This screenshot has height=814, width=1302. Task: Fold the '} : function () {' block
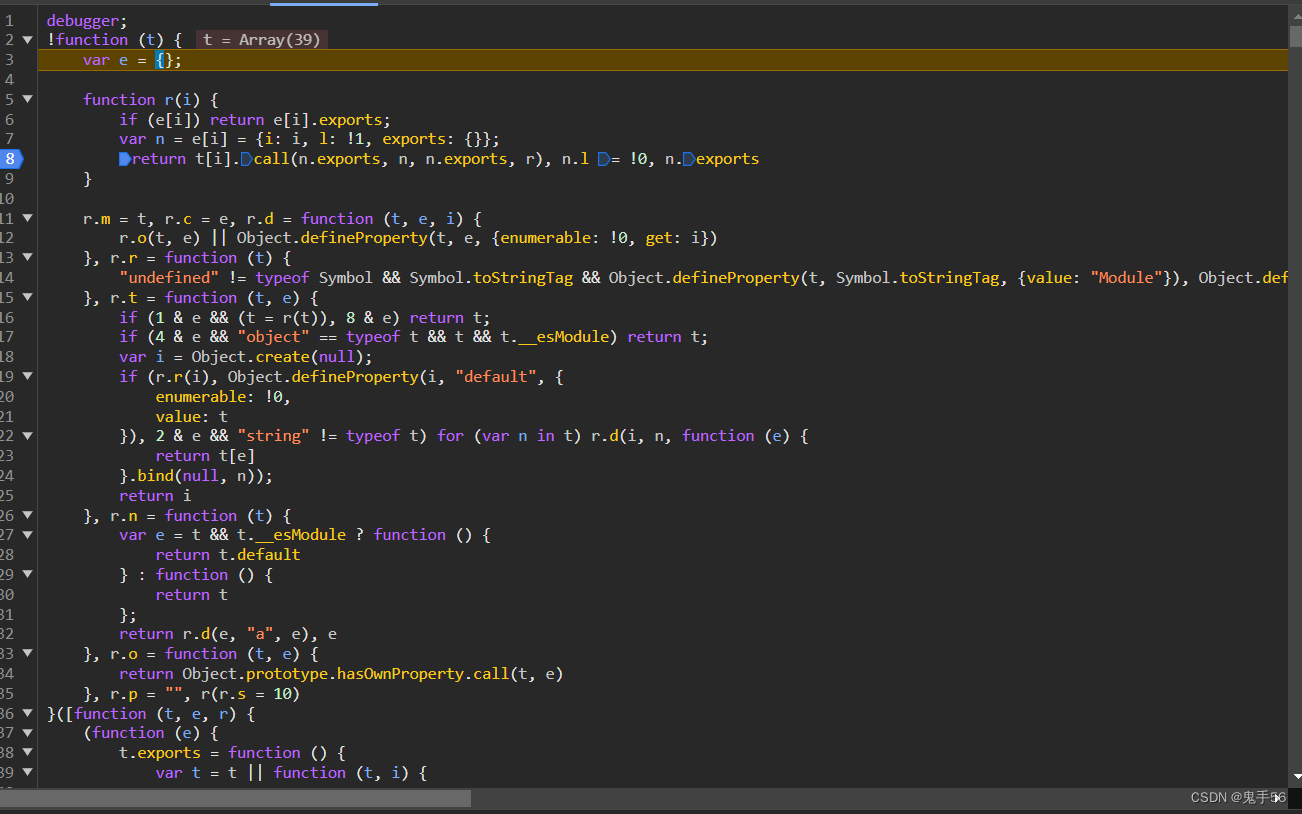click(x=27, y=574)
